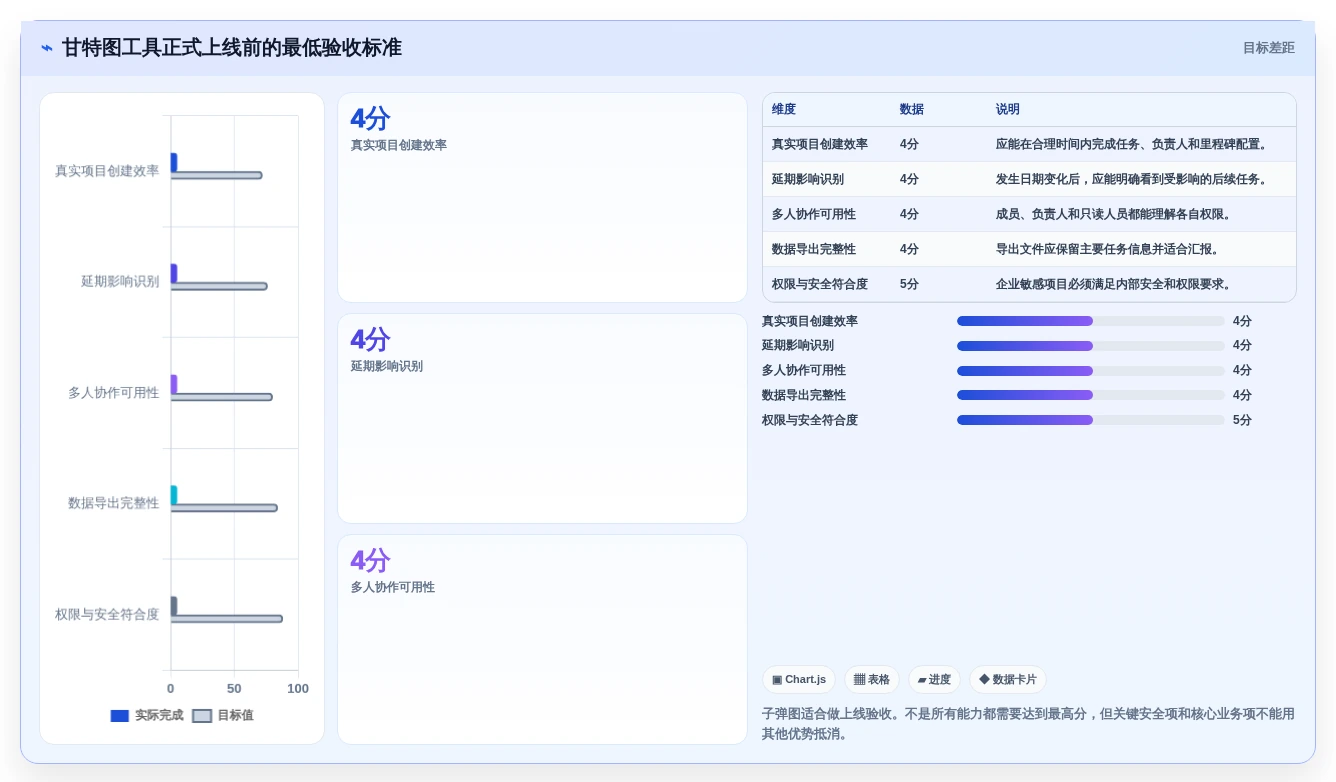Click table cell 延期影响识别
The image size is (1336, 782).
(808, 180)
